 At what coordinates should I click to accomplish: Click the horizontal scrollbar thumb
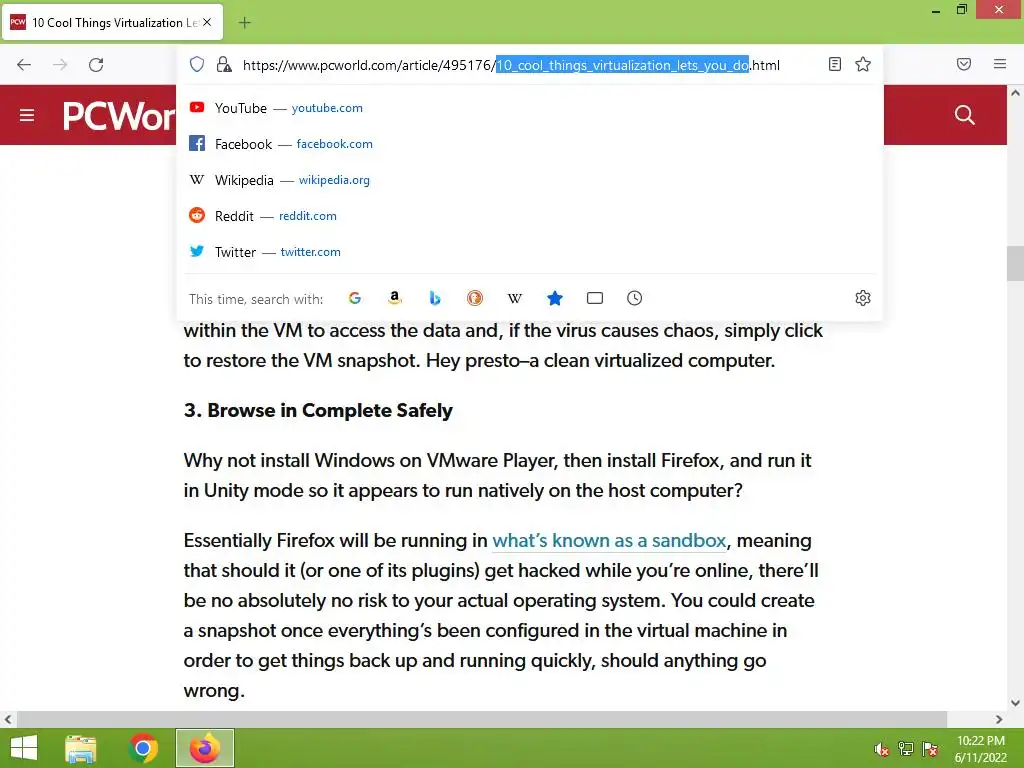(481, 719)
